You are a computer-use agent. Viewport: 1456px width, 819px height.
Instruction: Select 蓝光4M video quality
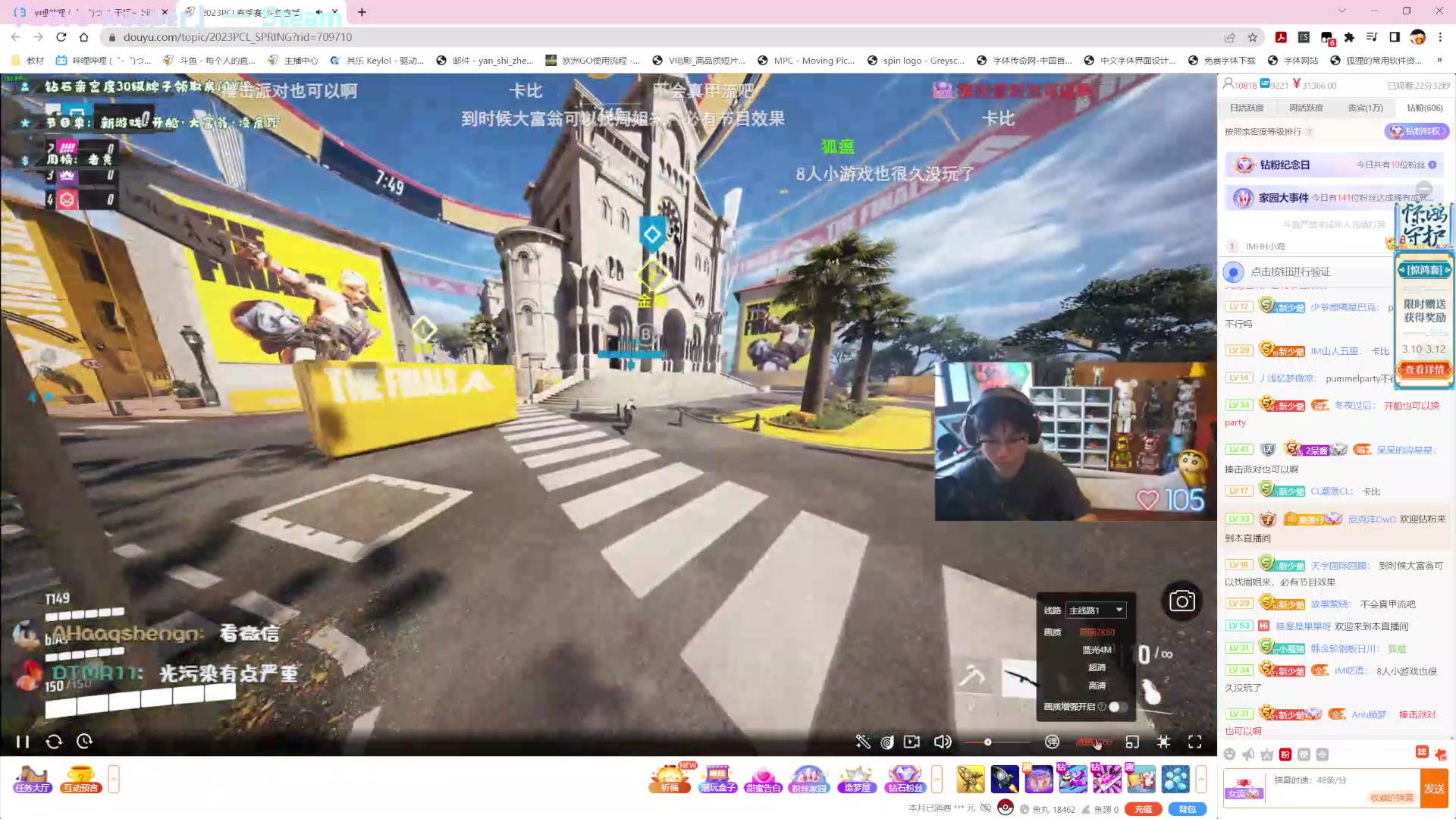pos(1097,650)
